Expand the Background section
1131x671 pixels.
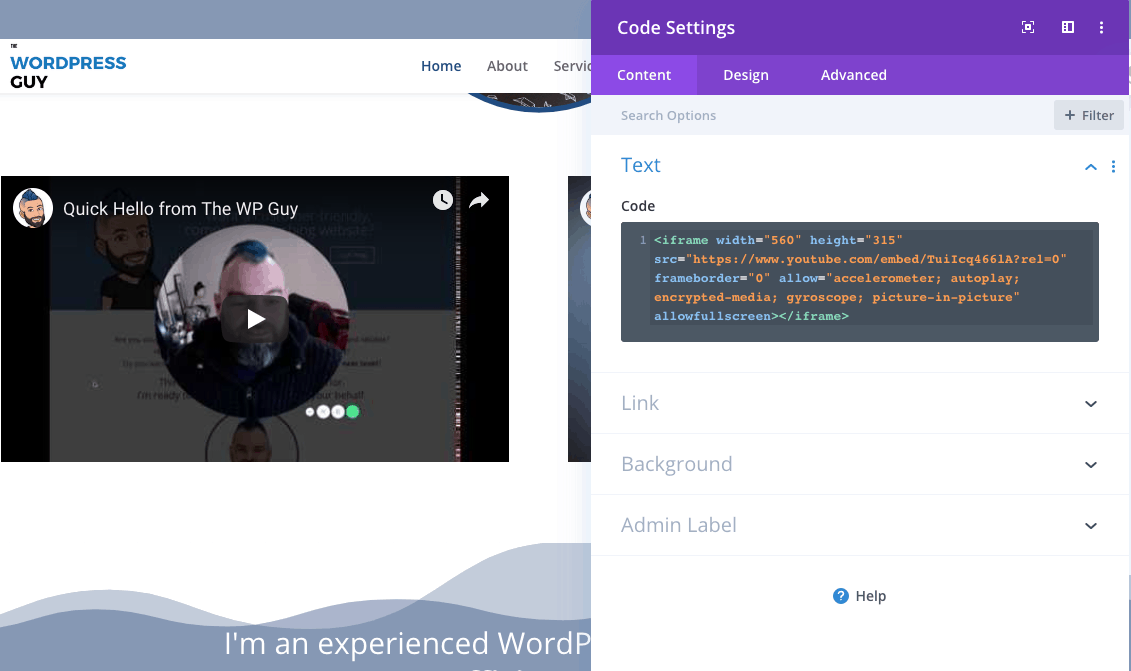[x=1091, y=465]
